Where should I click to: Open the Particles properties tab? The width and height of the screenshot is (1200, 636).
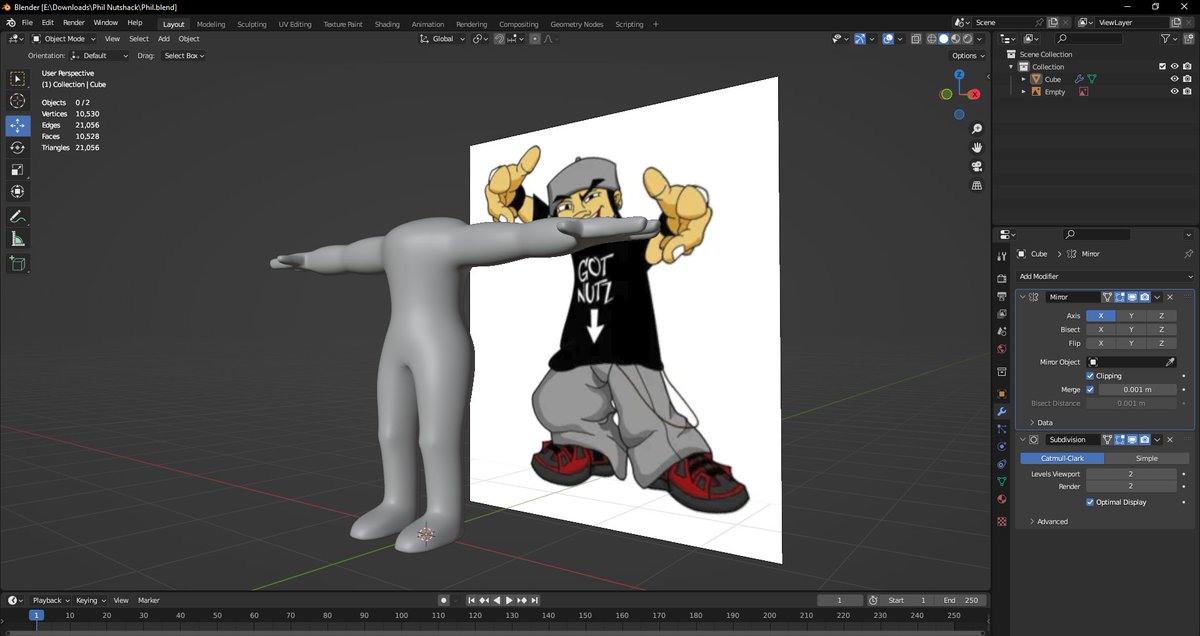point(1002,429)
